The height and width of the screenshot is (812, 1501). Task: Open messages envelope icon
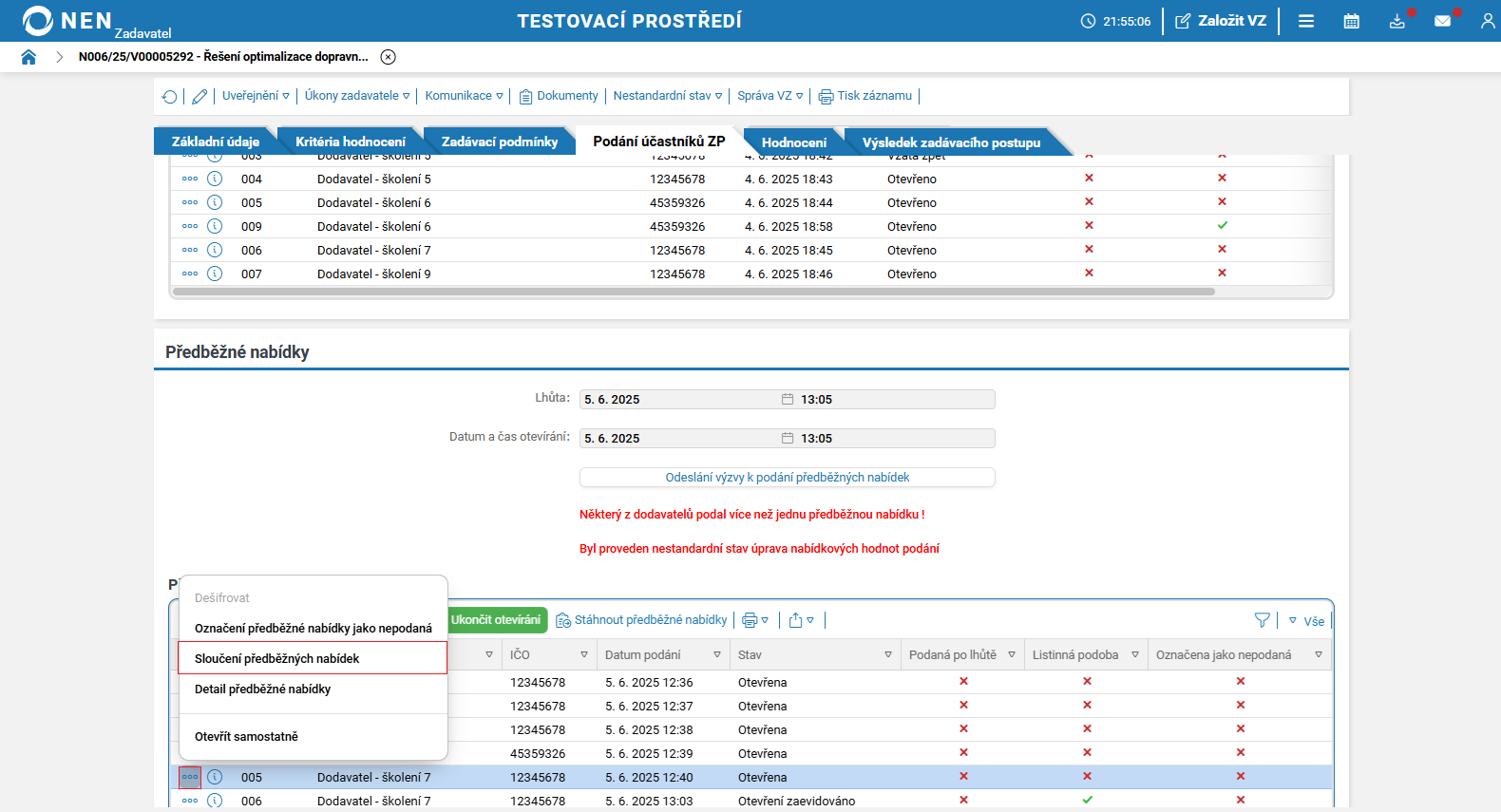(1442, 21)
